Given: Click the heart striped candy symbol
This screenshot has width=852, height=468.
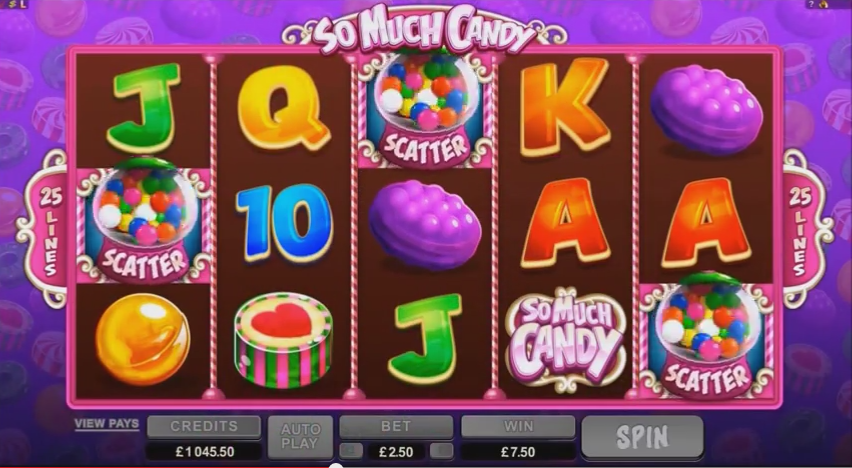Looking at the screenshot, I should tap(283, 340).
